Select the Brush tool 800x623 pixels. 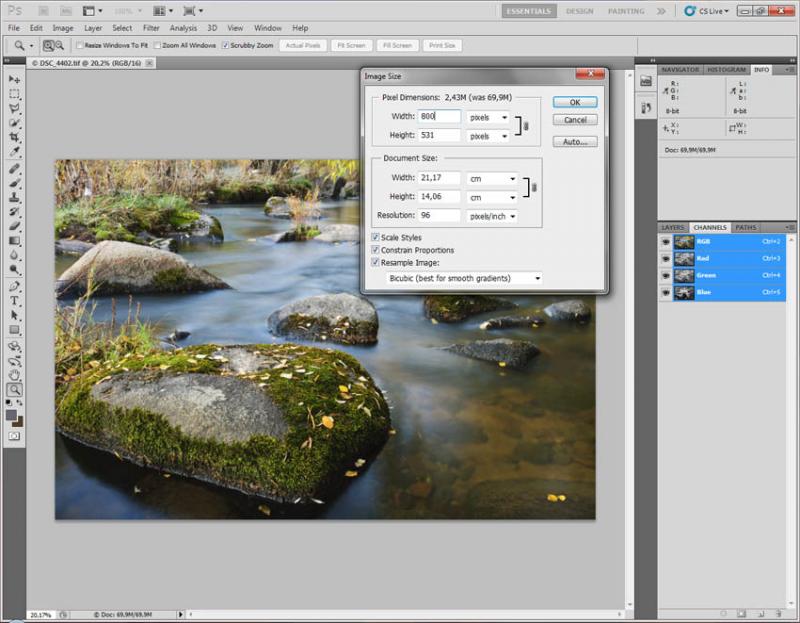14,183
